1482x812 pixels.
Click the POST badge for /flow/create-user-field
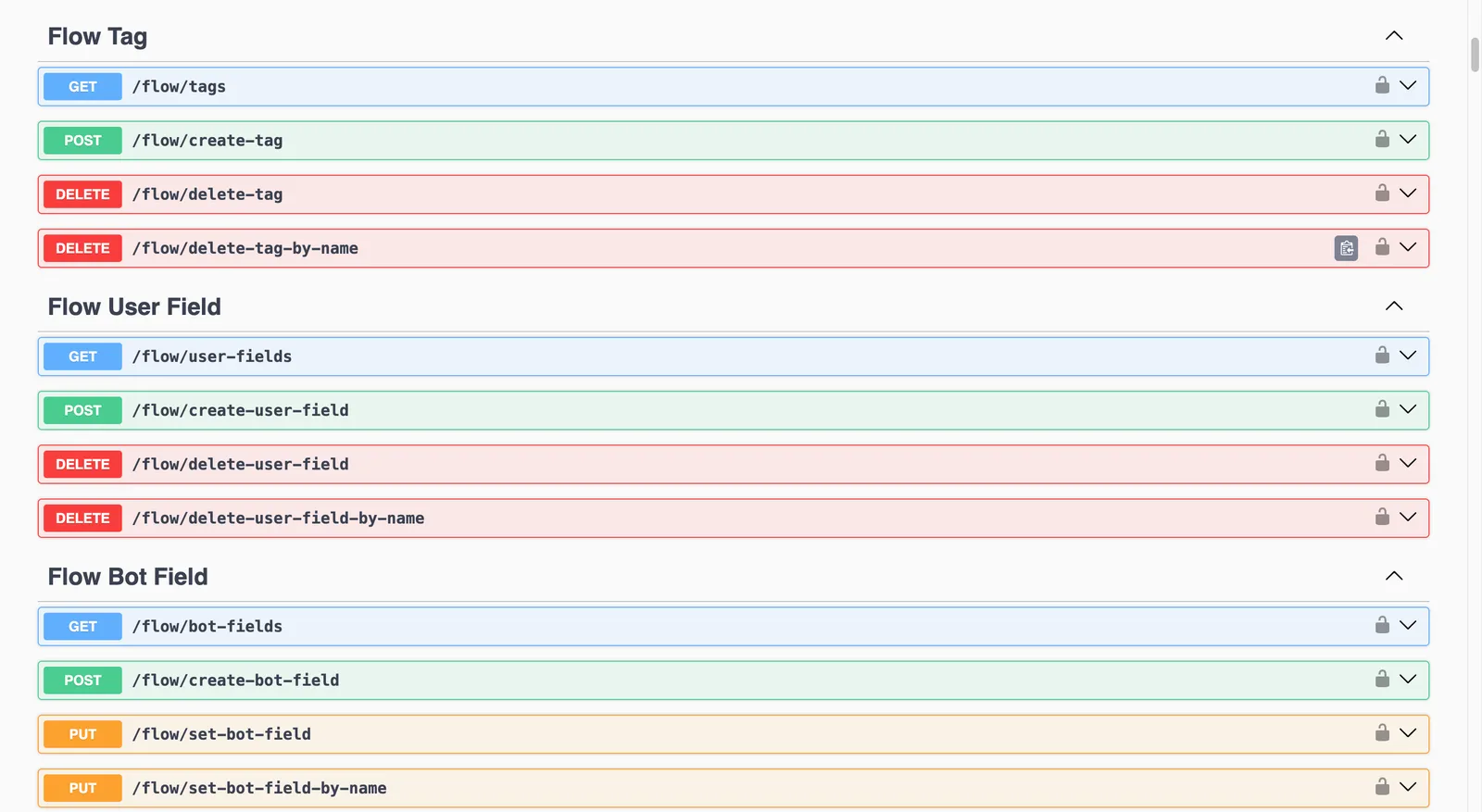point(82,410)
